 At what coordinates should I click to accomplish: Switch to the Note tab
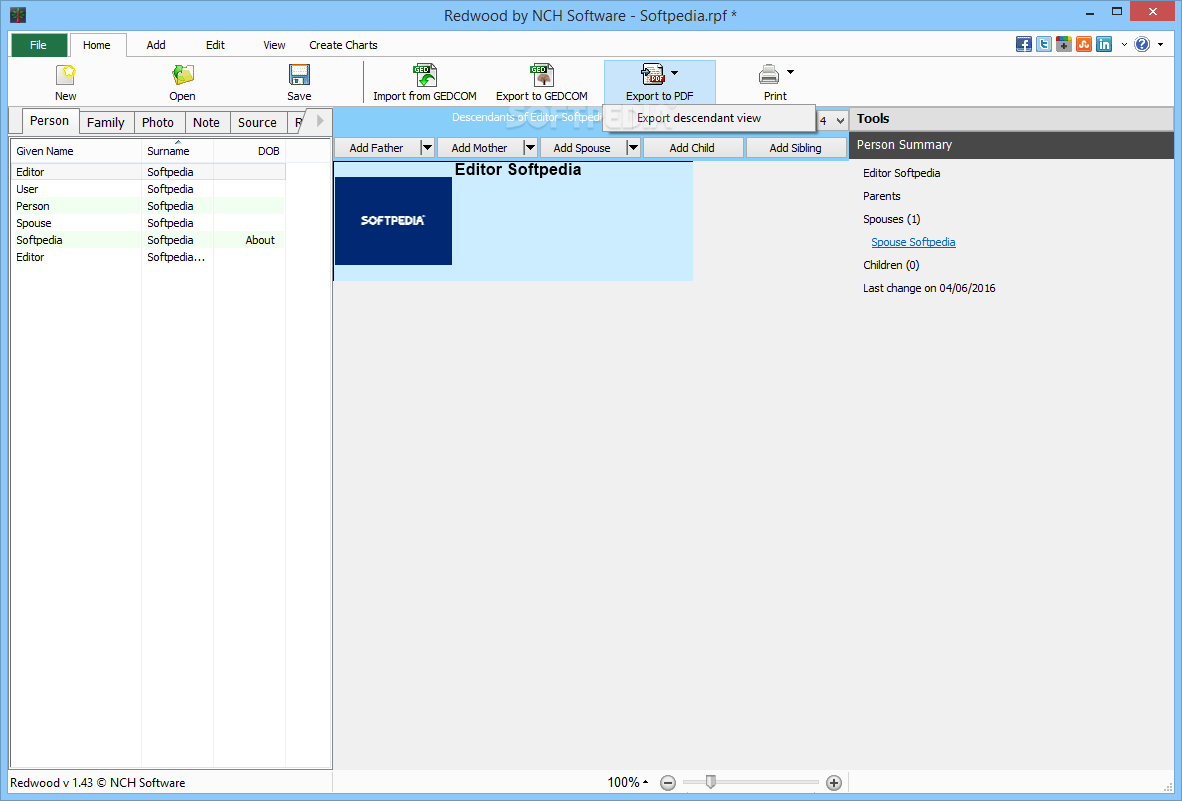click(x=206, y=122)
